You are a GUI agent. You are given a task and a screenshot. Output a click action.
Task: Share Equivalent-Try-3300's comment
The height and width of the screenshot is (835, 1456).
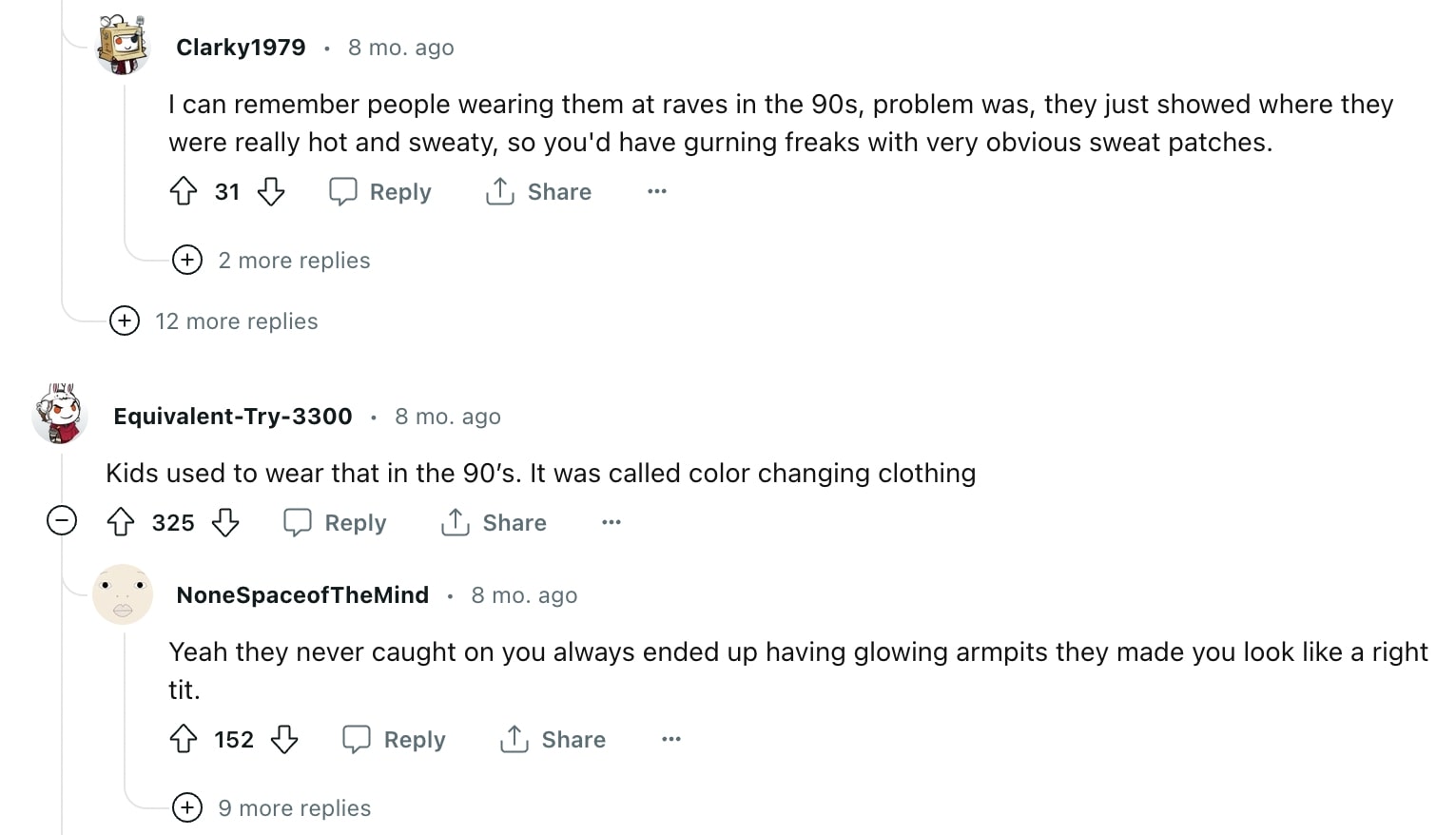(x=494, y=522)
